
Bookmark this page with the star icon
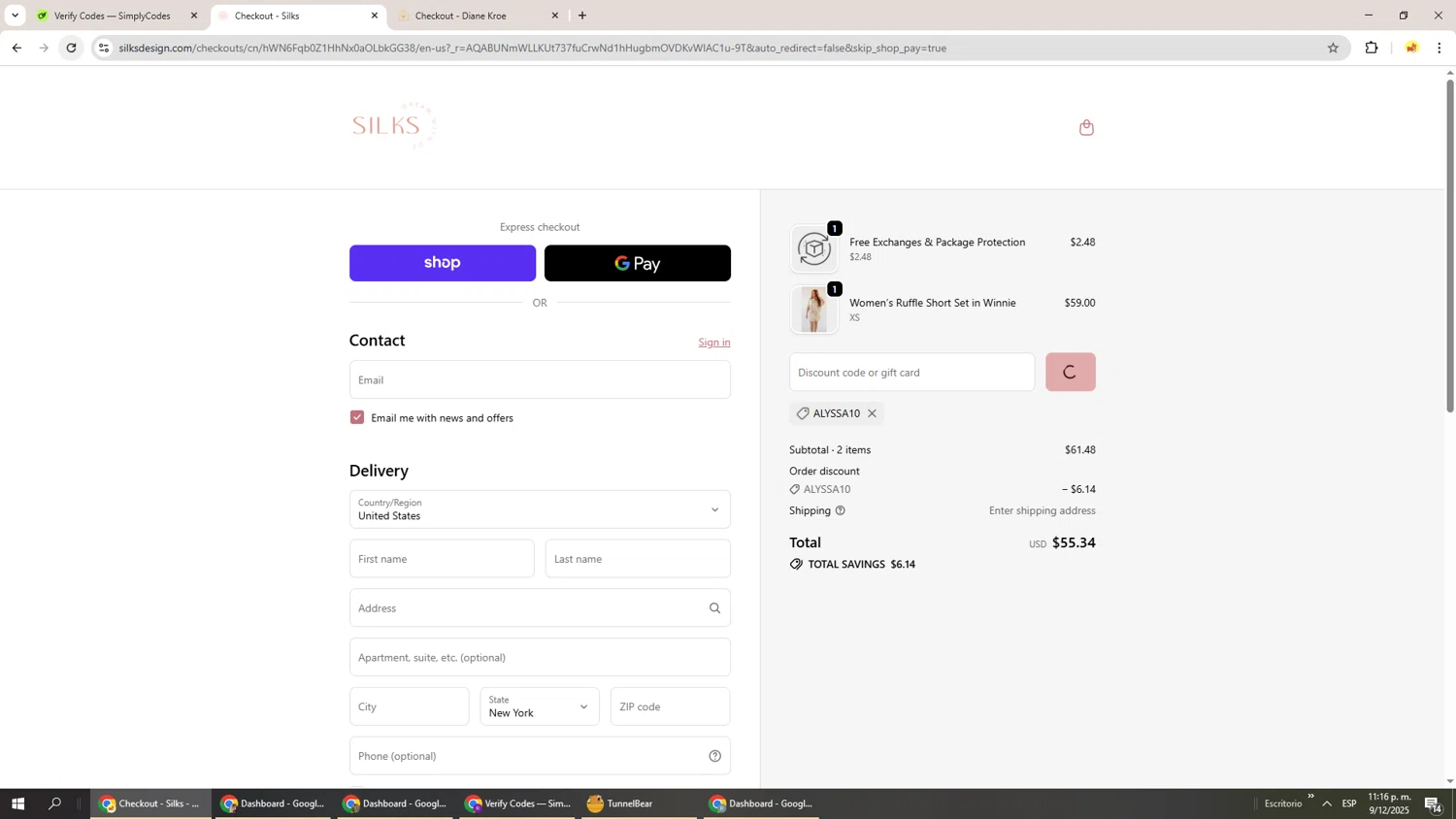[1333, 48]
